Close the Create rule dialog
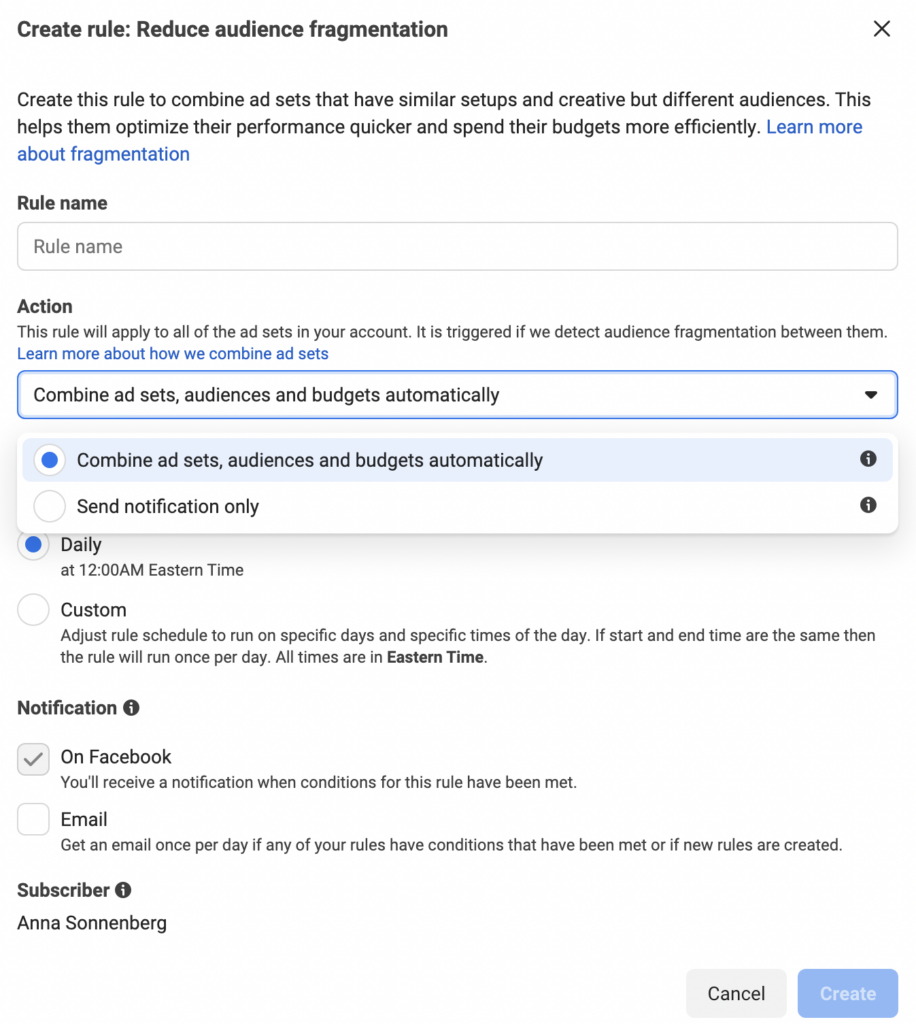 pyautogui.click(x=881, y=29)
